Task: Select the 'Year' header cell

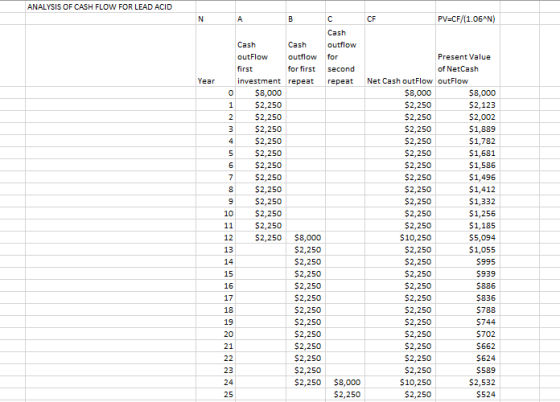Action: point(215,56)
